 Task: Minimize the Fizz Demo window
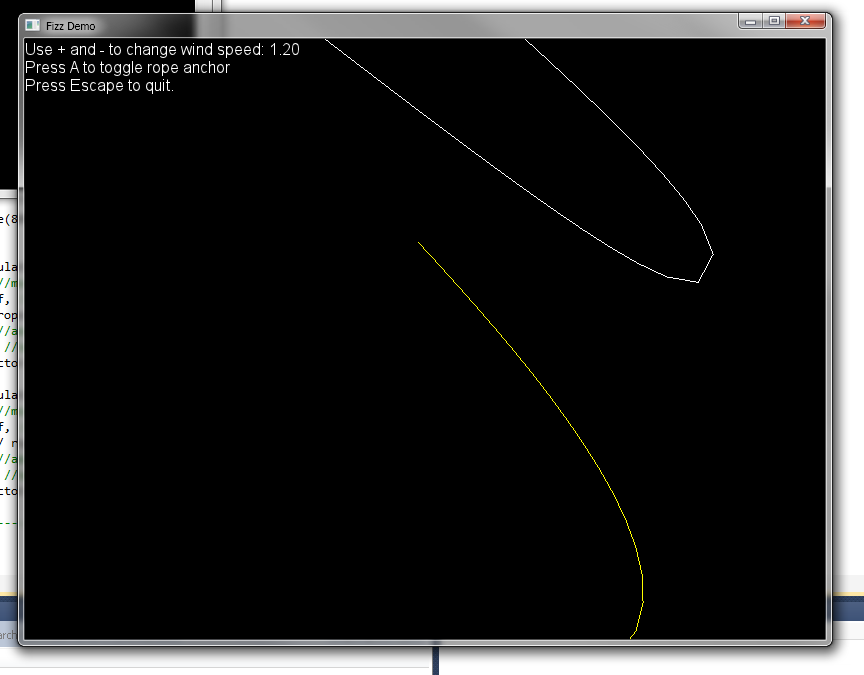tap(750, 21)
